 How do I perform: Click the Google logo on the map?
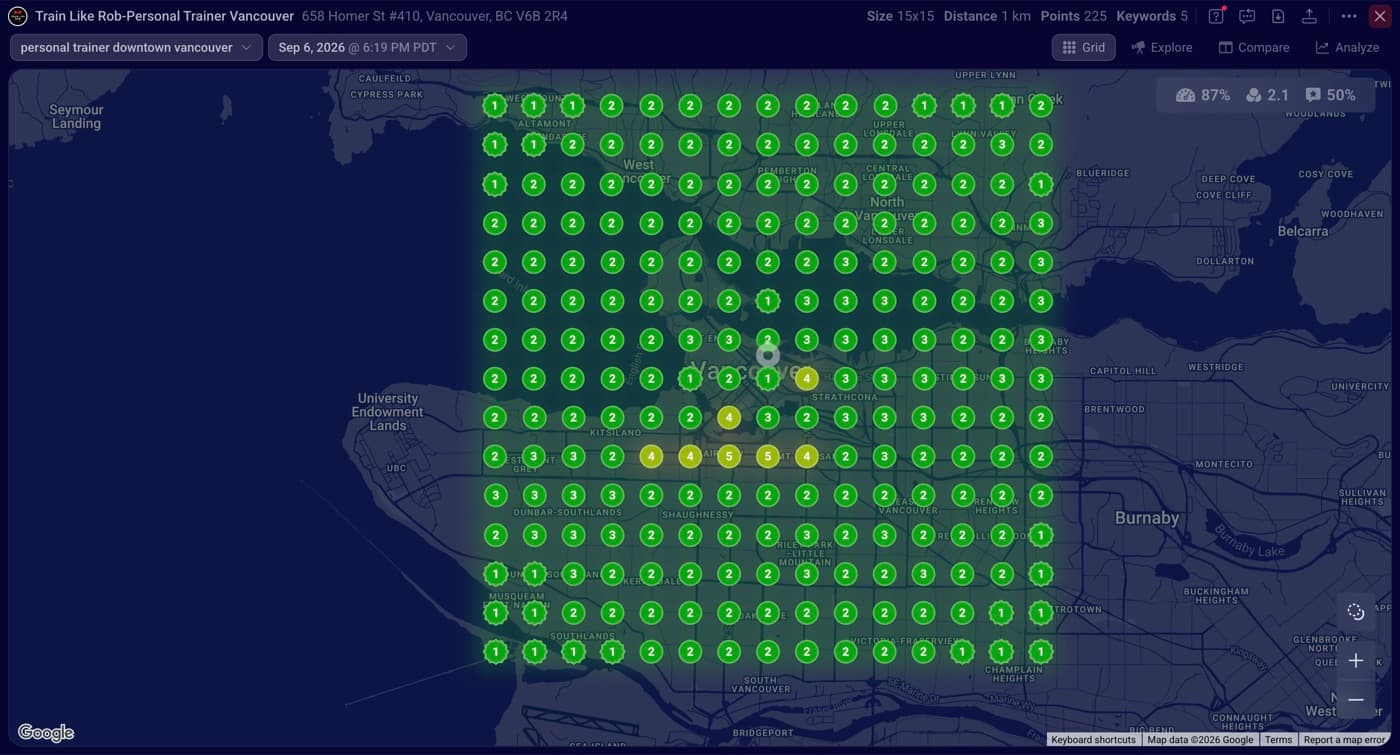pyautogui.click(x=46, y=733)
